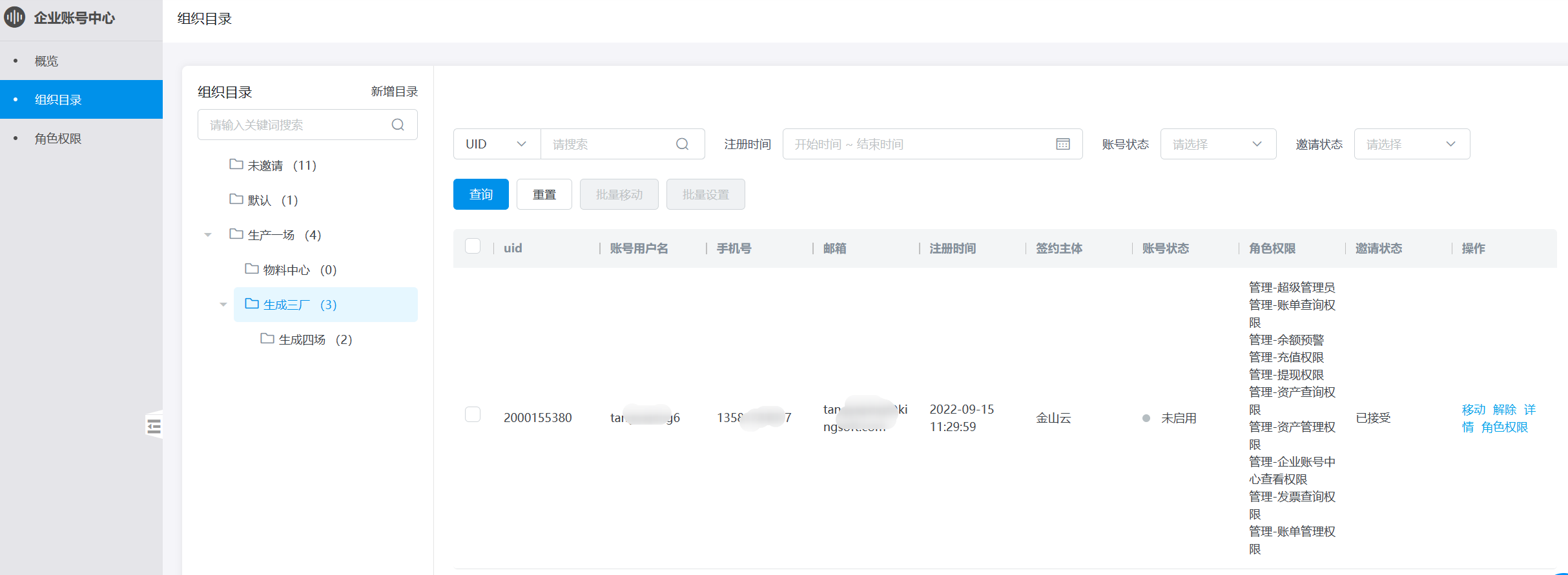Open the 账号状态 dropdown

coord(1217,144)
